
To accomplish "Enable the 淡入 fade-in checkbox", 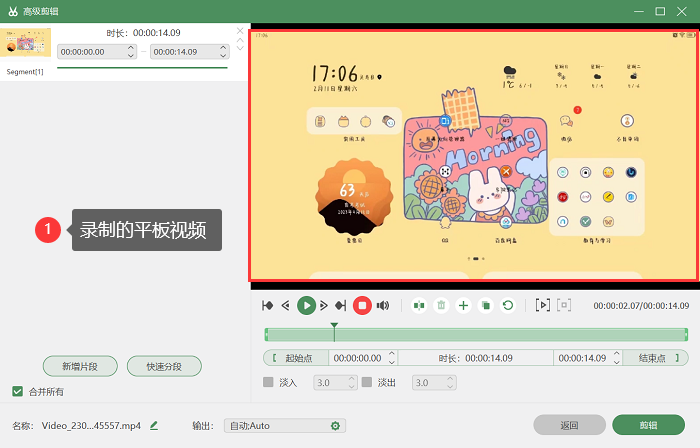I will click(268, 382).
